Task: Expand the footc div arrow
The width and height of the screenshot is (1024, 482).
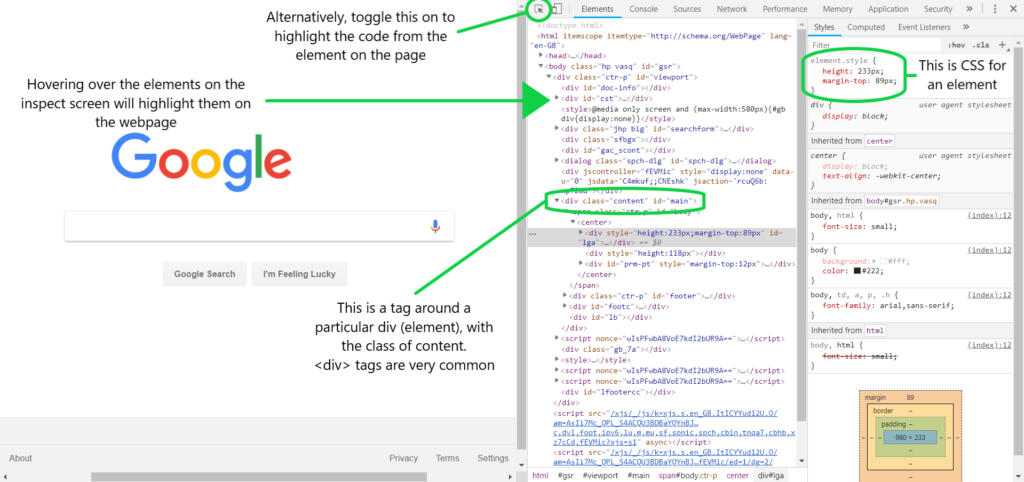Action: coord(565,306)
